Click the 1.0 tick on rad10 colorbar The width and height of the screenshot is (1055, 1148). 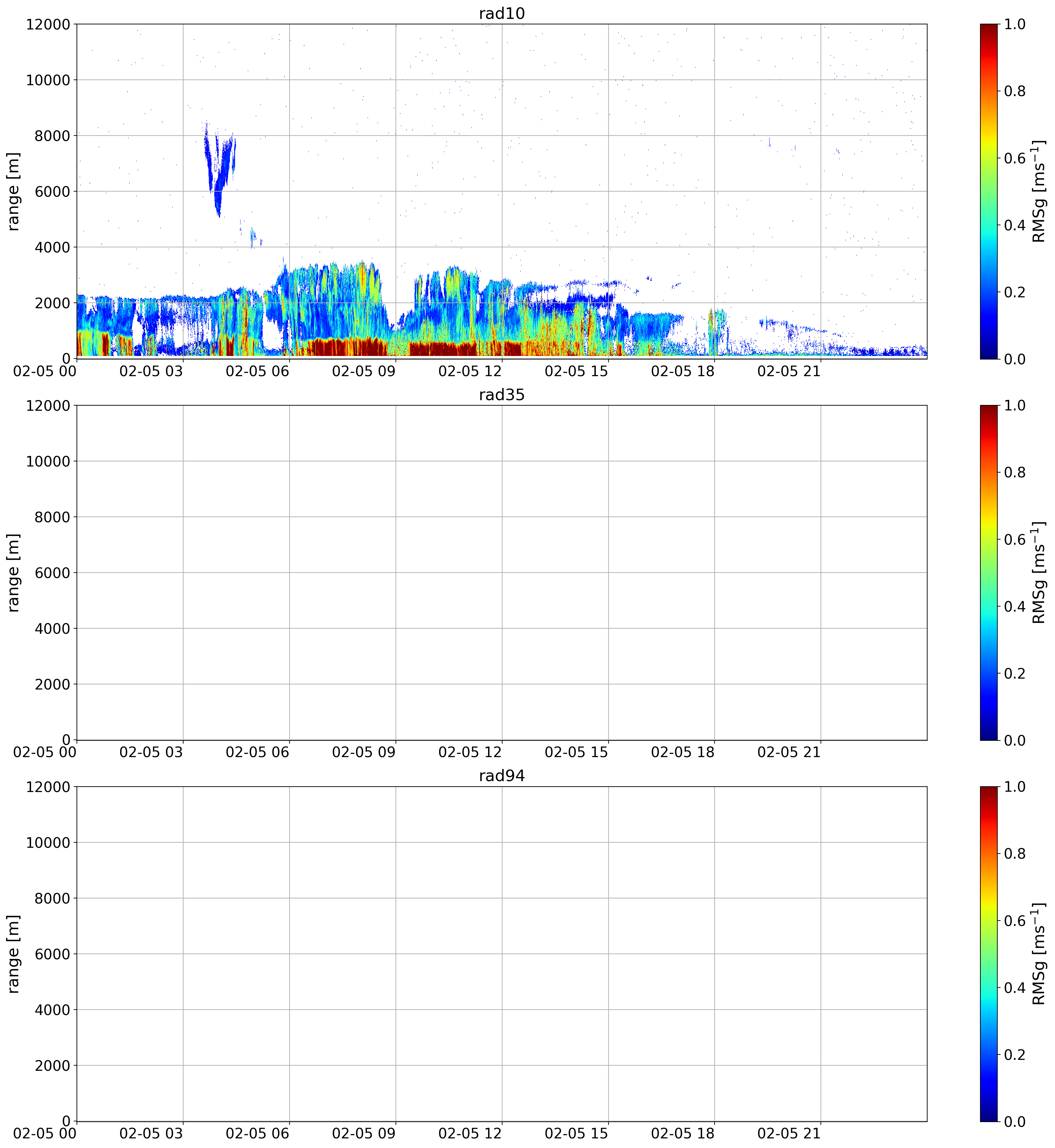(1014, 24)
